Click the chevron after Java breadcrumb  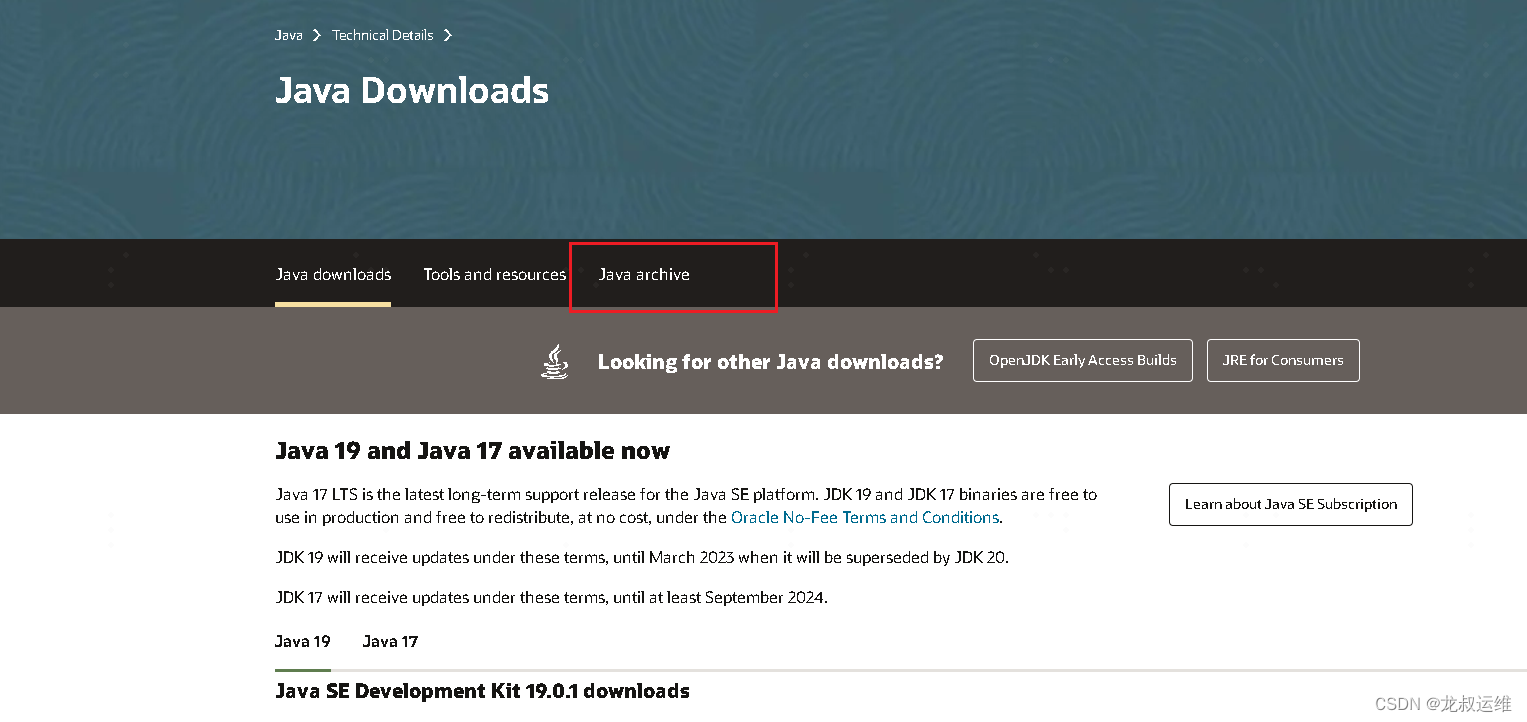click(313, 34)
